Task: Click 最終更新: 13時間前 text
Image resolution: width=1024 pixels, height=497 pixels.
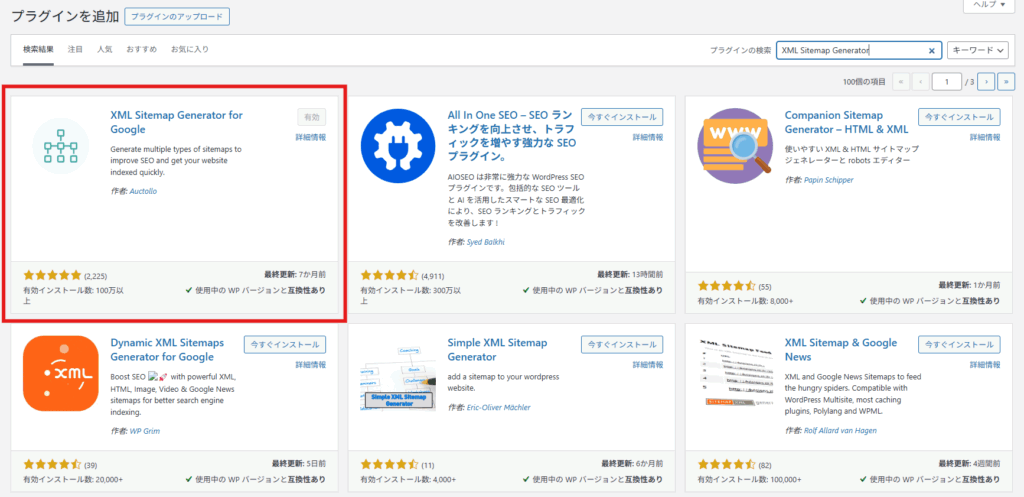Action: click(630, 274)
